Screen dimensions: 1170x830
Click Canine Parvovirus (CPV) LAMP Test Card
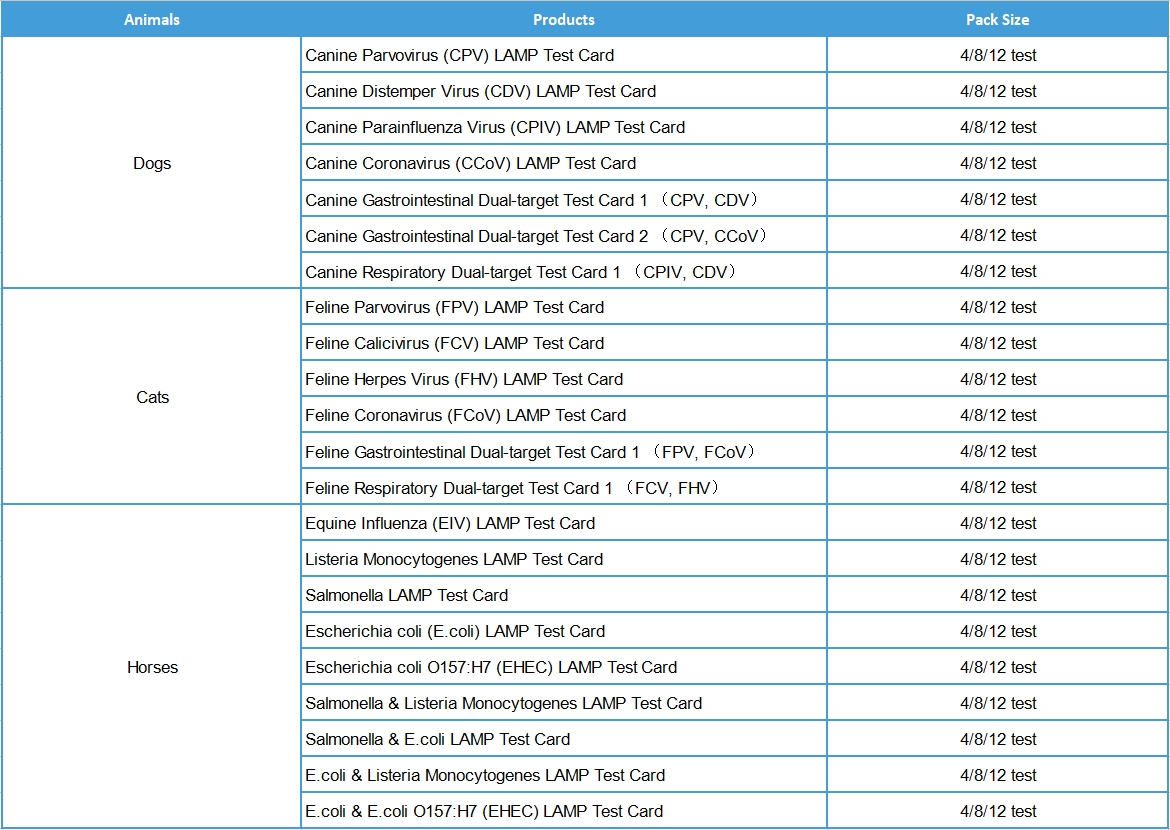pyautogui.click(x=459, y=56)
